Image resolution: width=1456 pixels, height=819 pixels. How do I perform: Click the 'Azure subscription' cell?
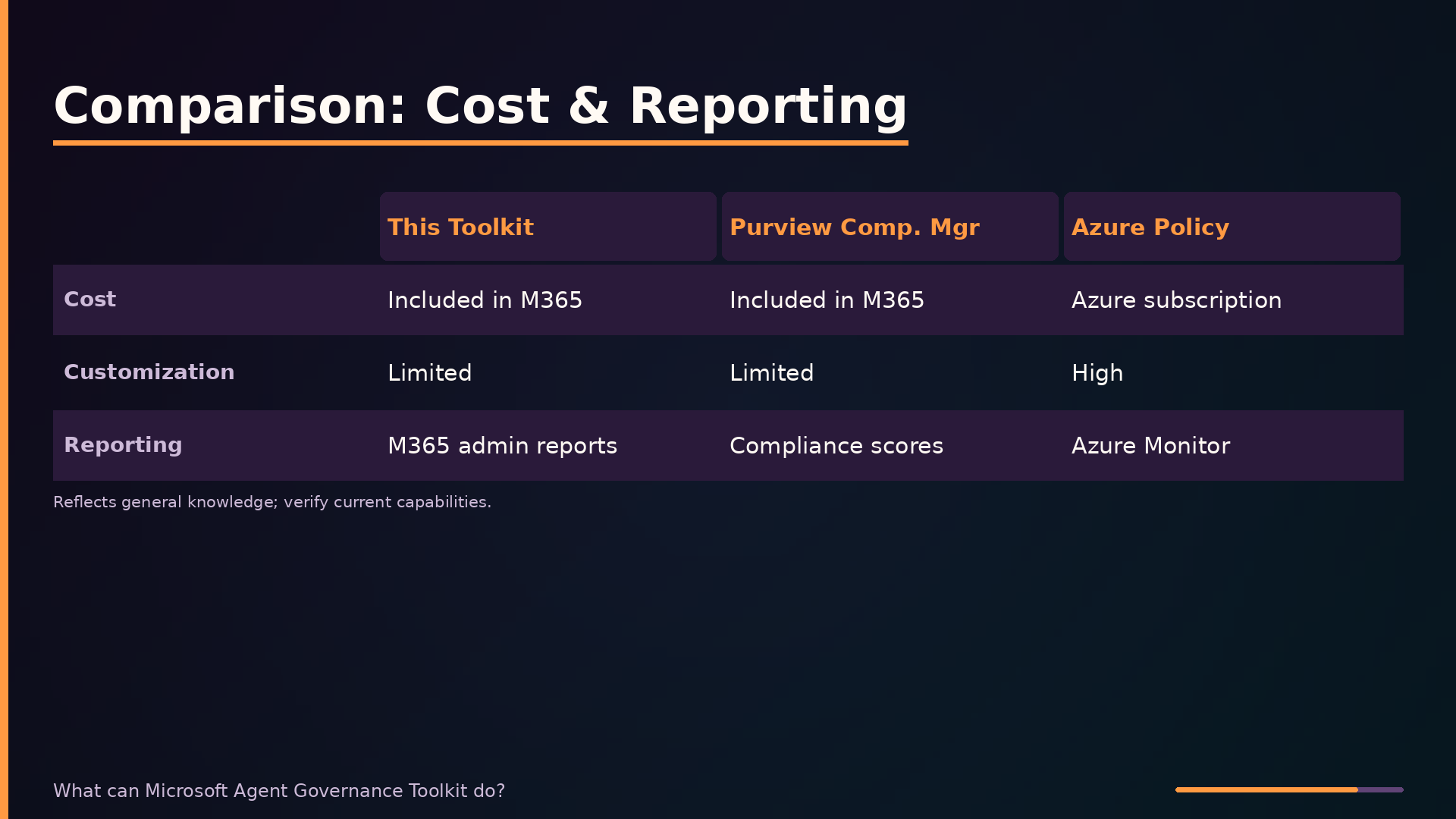pos(1176,300)
